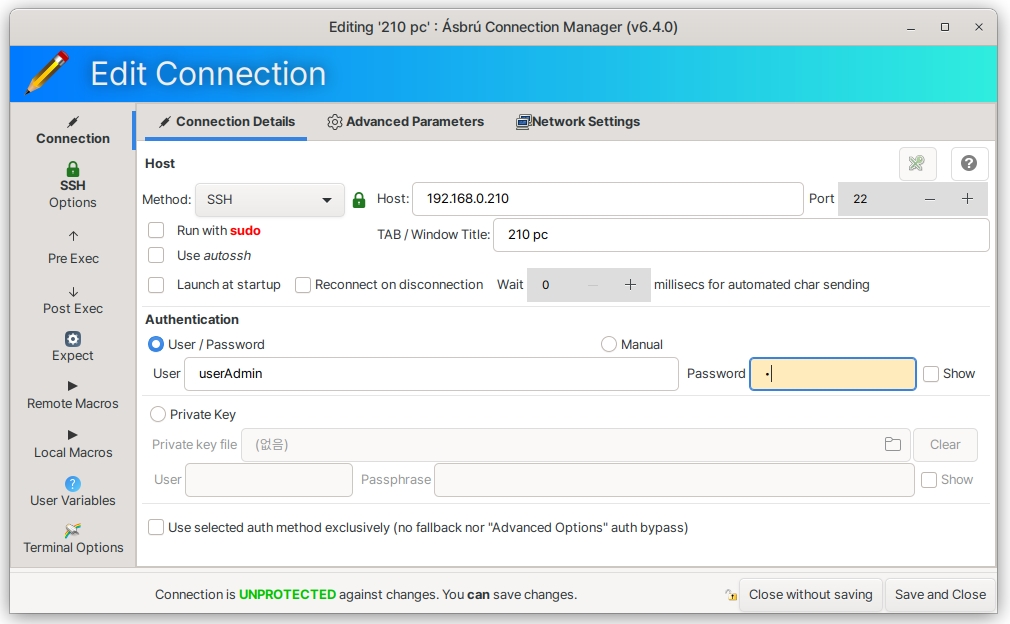
Task: Open the Method SSH dropdown
Action: point(269,200)
